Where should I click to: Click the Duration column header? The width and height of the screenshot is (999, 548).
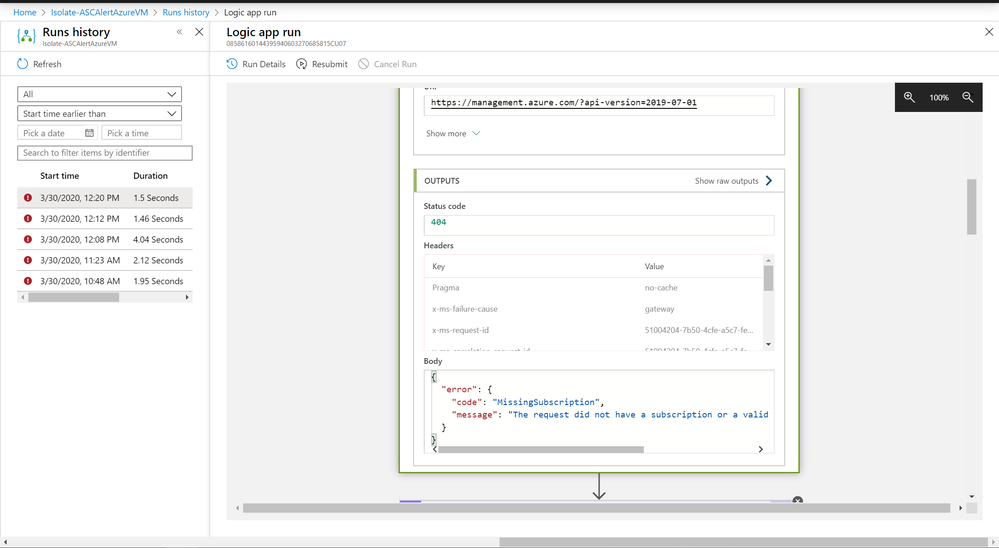pyautogui.click(x=150, y=176)
